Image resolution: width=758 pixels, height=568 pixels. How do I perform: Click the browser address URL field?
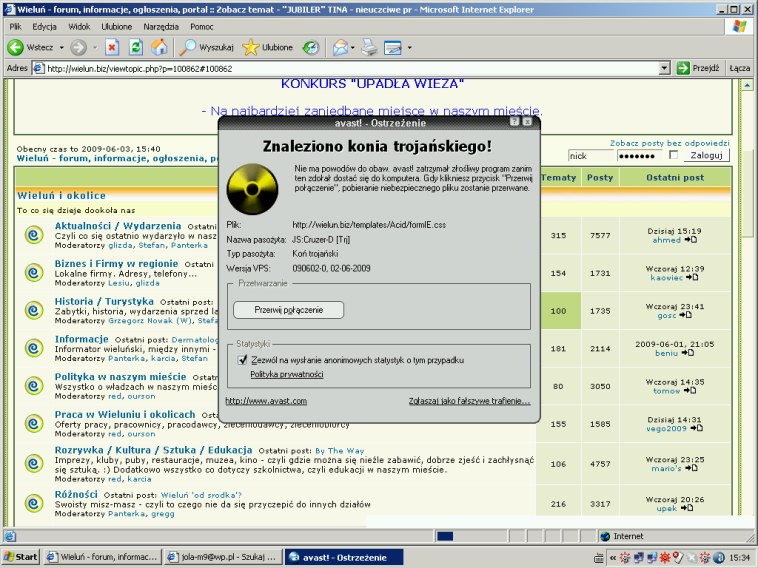346,68
